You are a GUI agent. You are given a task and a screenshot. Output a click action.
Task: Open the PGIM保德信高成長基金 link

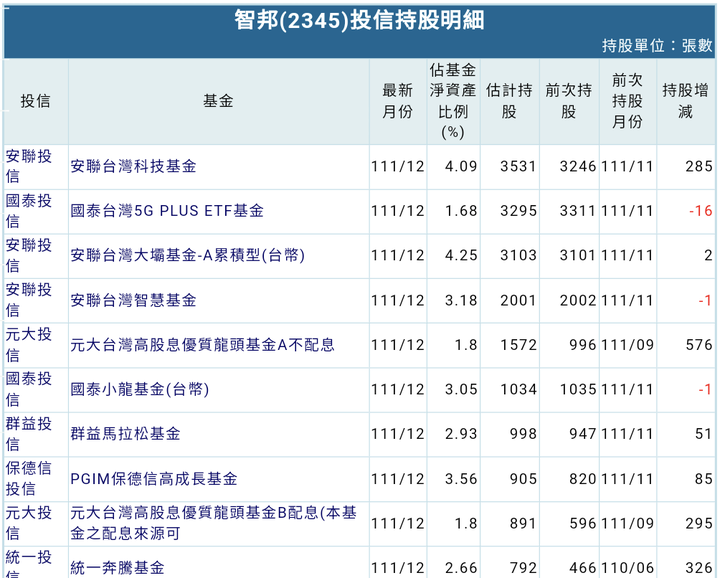point(154,479)
